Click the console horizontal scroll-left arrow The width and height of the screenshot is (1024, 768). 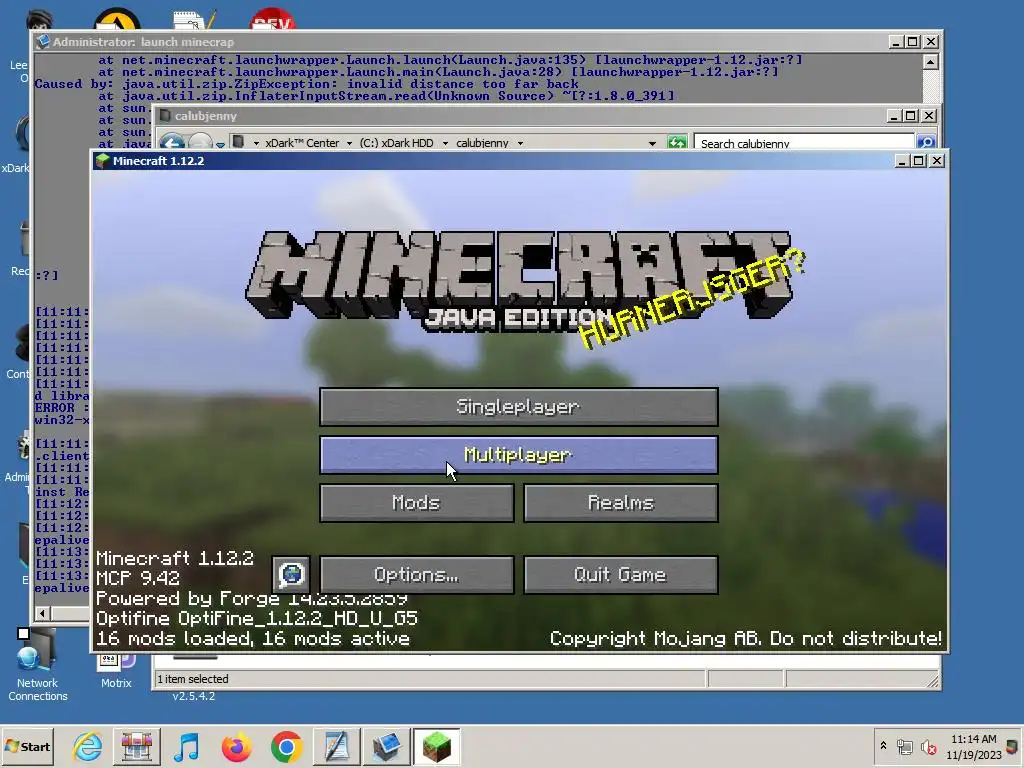(x=42, y=613)
